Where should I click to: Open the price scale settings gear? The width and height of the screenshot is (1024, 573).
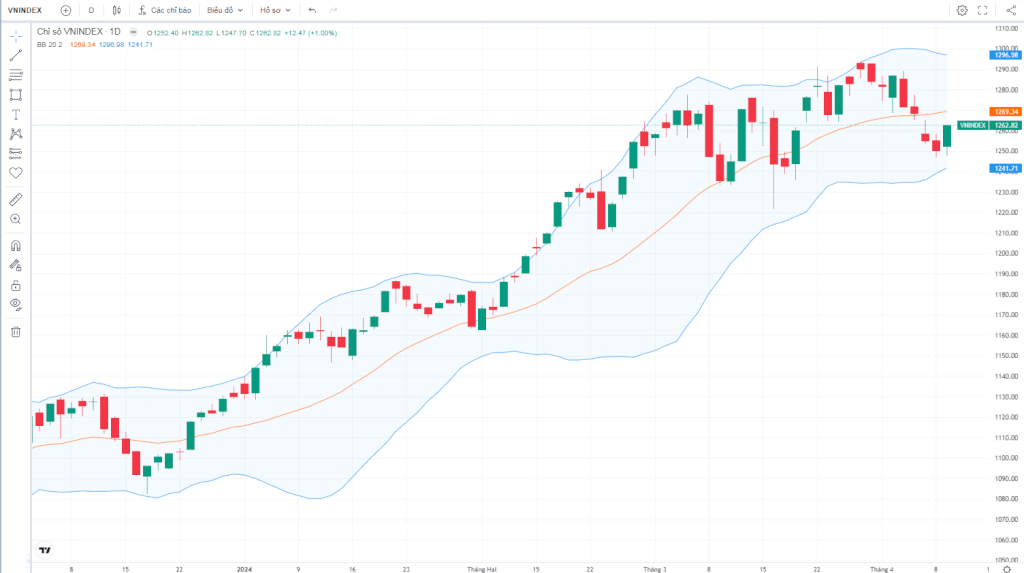(1007, 569)
